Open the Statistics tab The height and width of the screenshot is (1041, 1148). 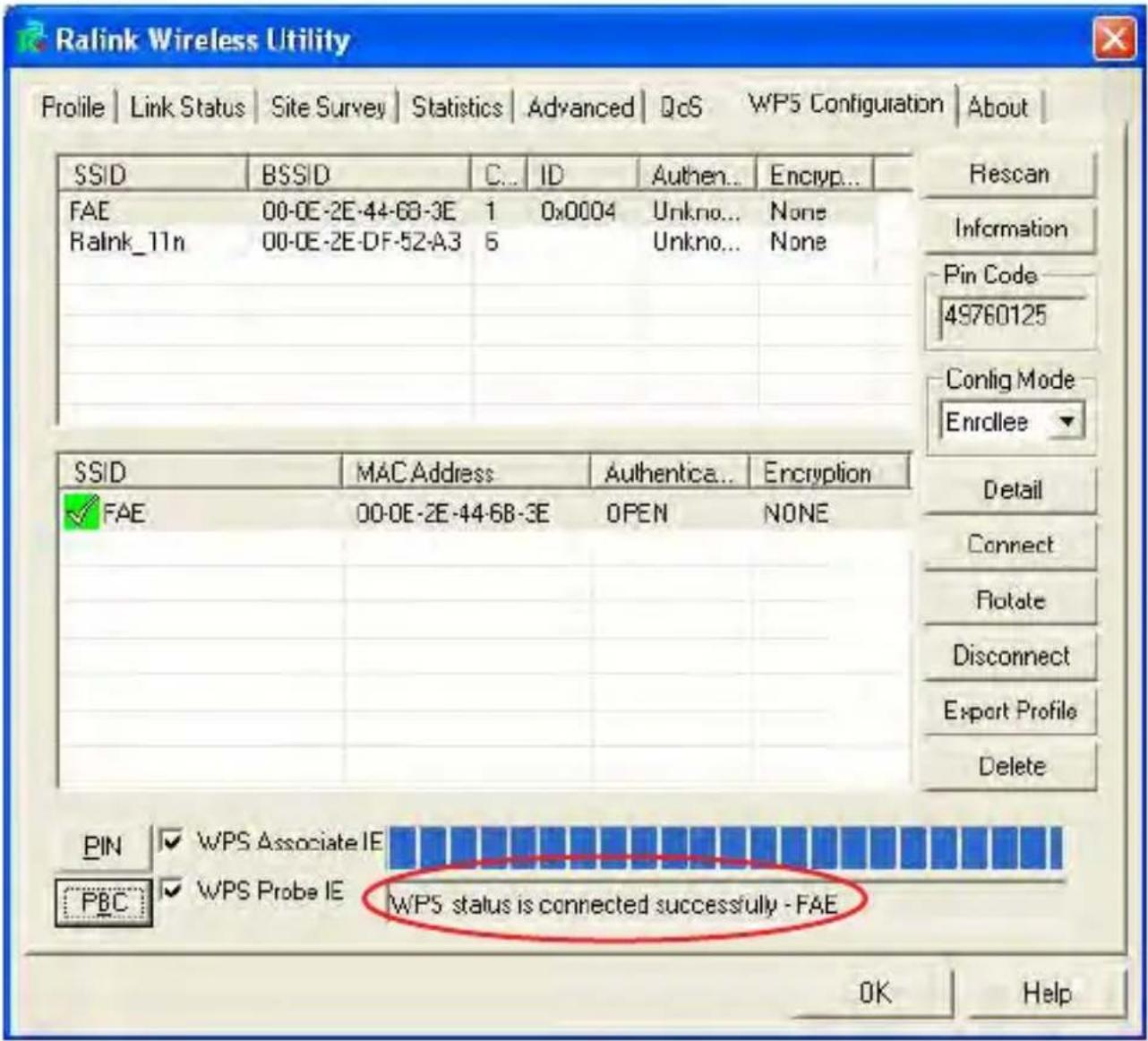[x=457, y=107]
